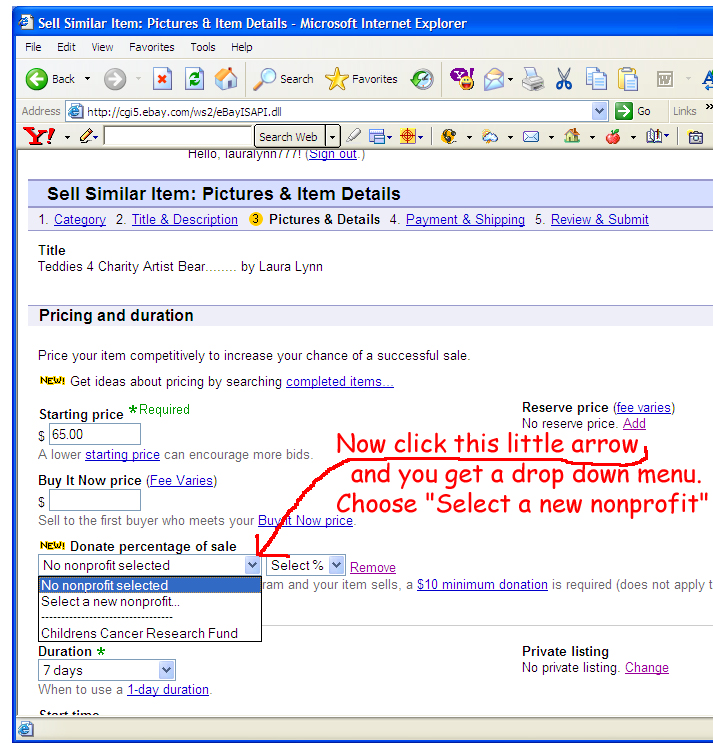Click the Starting price input field
713x743 pixels.
94,434
